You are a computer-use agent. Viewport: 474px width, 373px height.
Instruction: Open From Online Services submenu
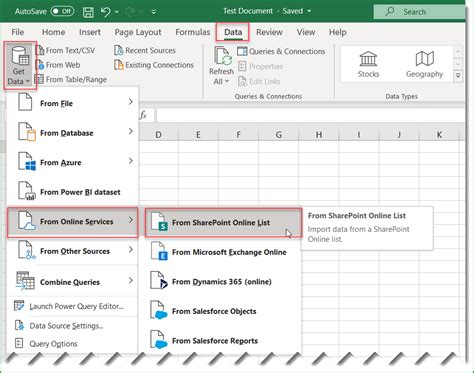72,222
